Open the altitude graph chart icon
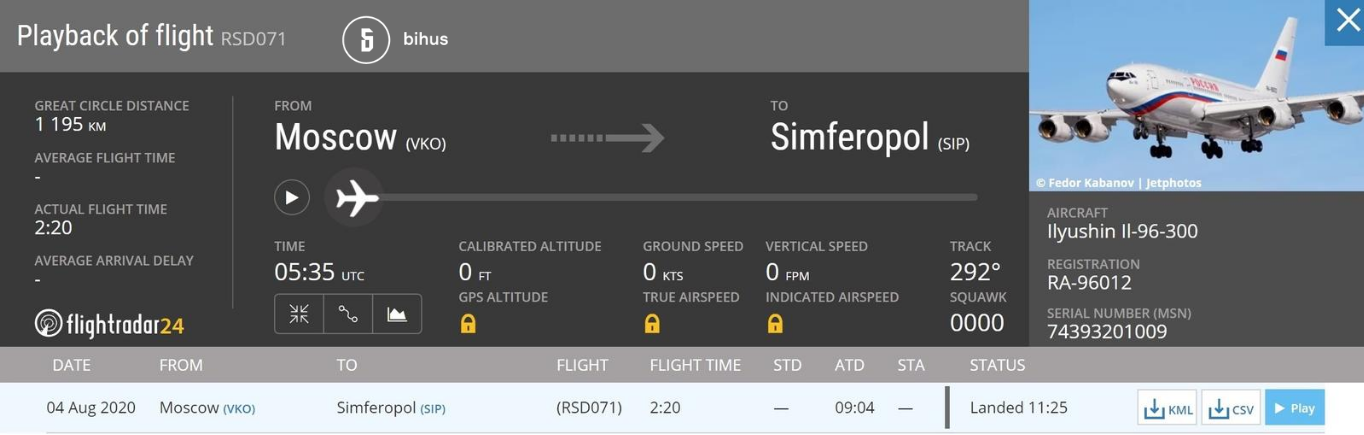1364x435 pixels. 397,314
